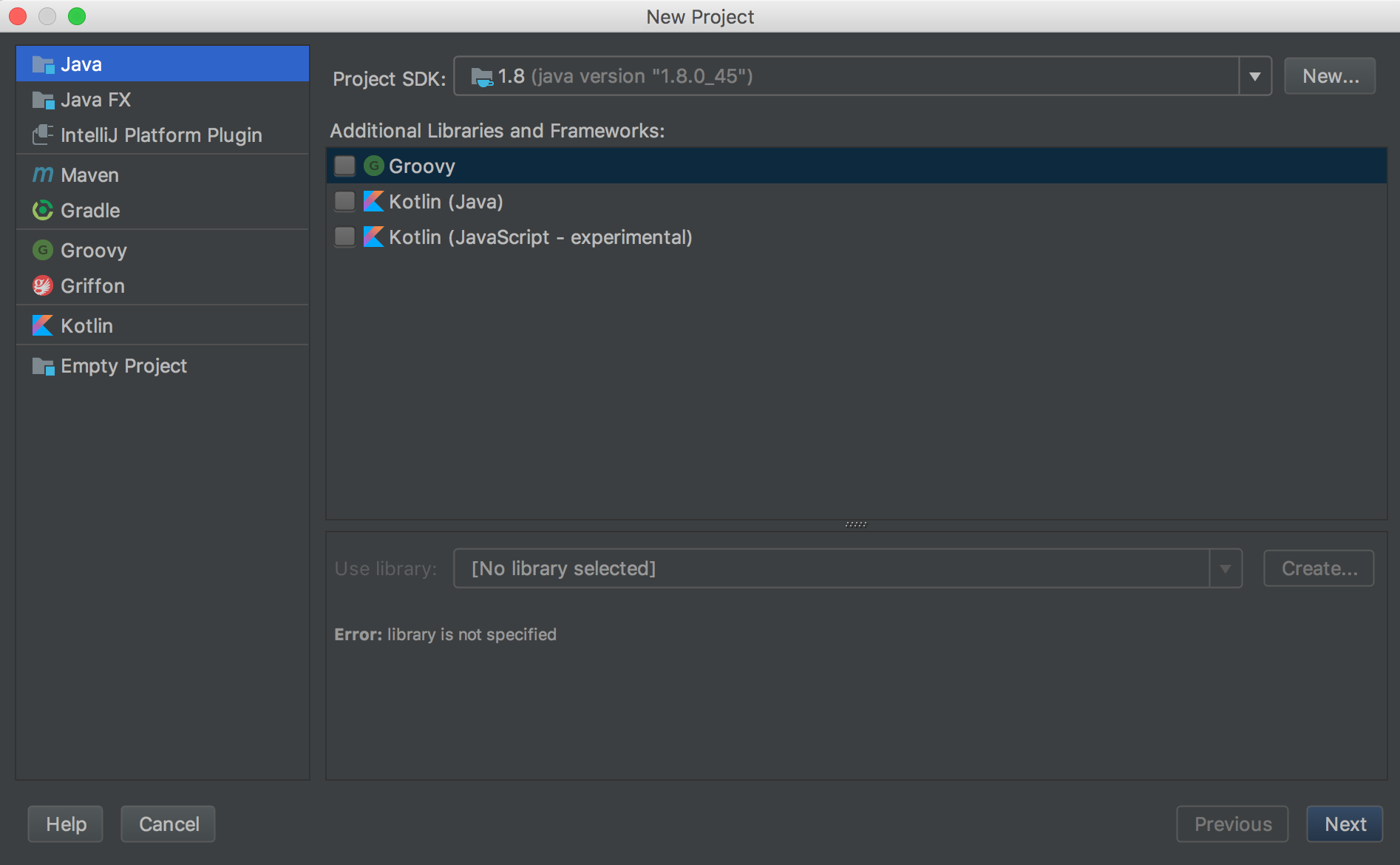Viewport: 1400px width, 865px height.
Task: Cancel the New Project dialog
Action: (x=169, y=824)
